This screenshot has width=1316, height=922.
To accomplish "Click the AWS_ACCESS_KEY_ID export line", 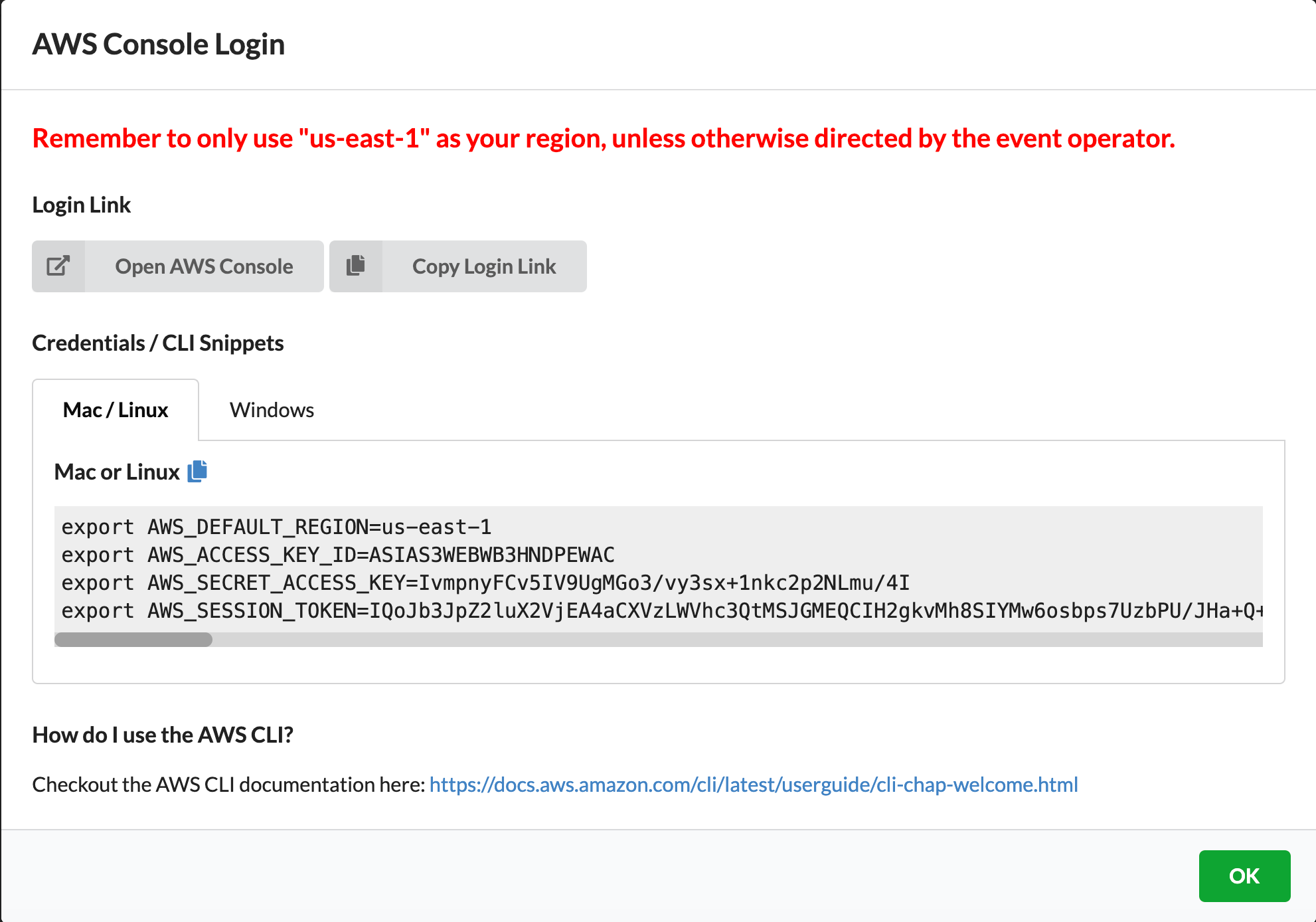I will point(338,555).
